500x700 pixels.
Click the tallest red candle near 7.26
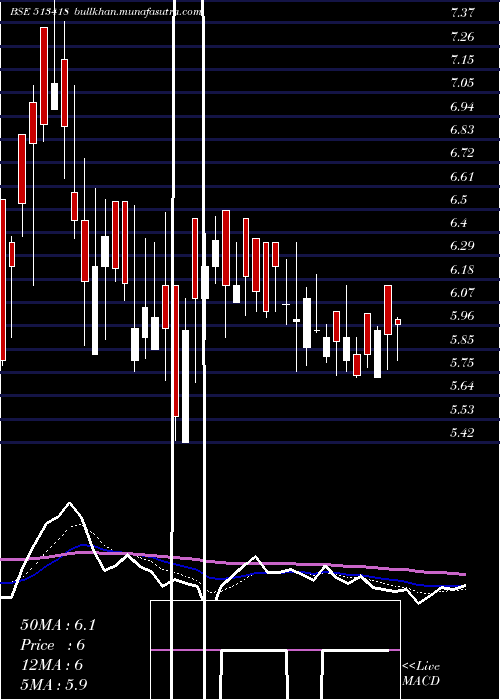point(44,76)
